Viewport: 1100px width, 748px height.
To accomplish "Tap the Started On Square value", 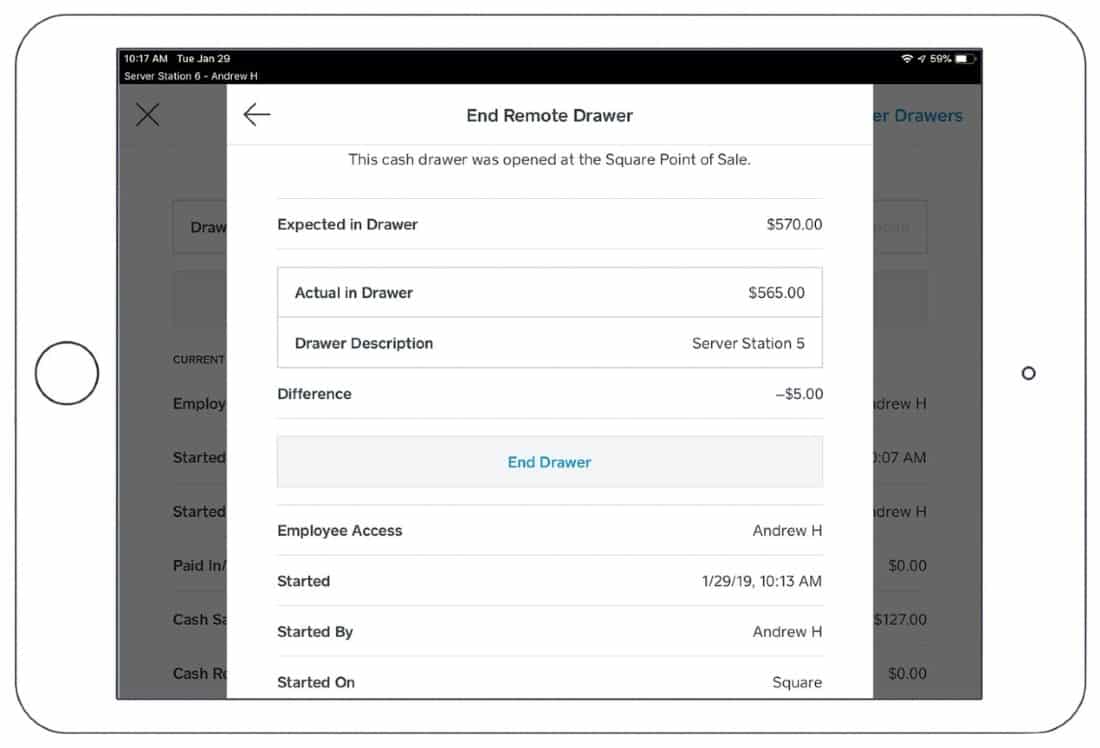I will click(x=797, y=682).
